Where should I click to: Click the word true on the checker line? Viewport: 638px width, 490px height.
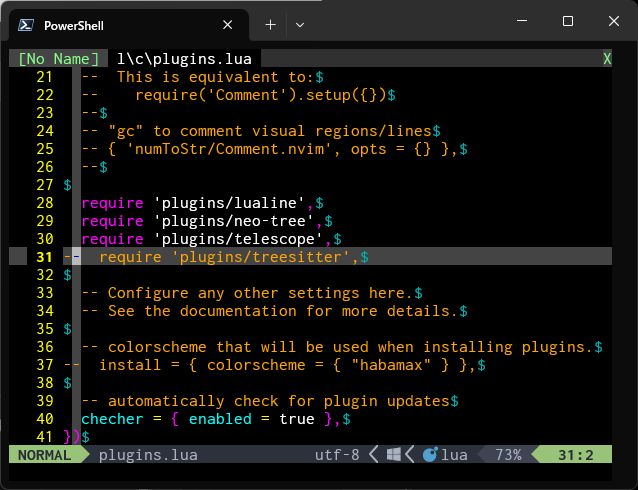[x=297, y=419]
